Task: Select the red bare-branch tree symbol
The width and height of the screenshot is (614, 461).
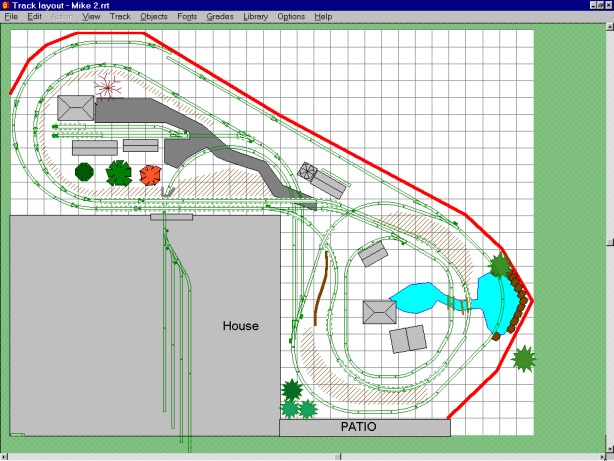Action: [x=107, y=87]
